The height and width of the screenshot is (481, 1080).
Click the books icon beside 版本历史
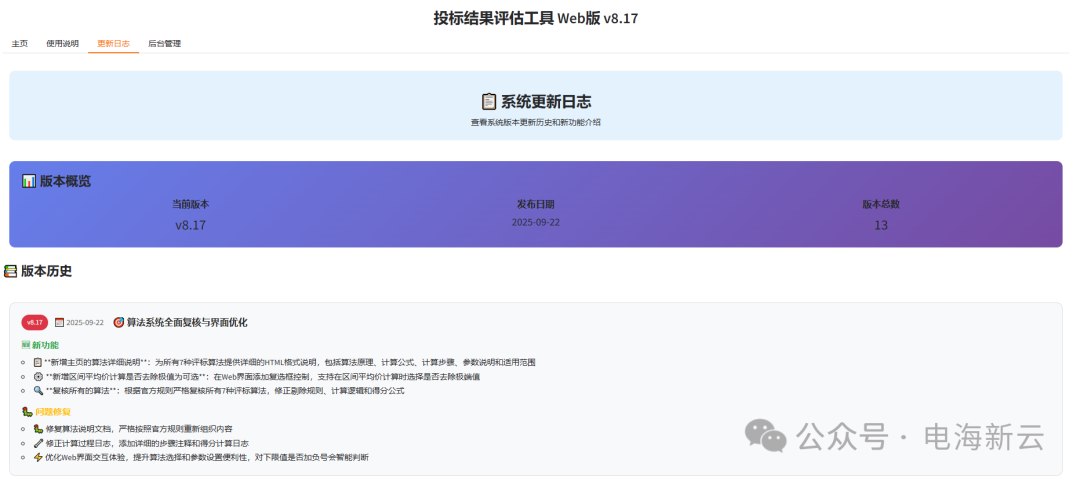pos(11,271)
